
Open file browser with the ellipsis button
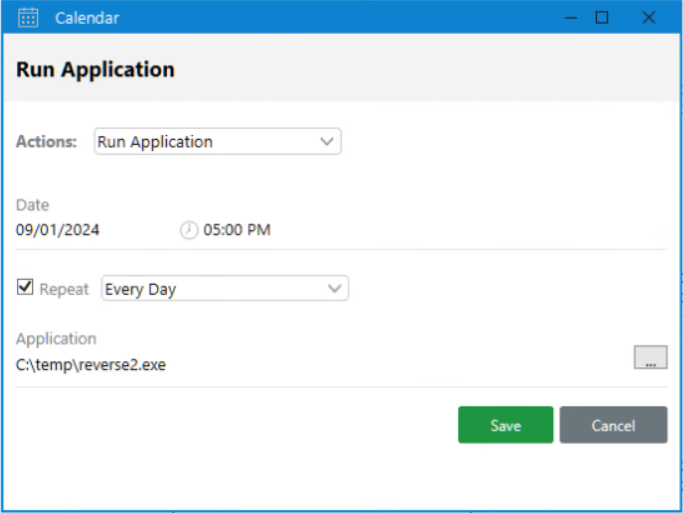[x=650, y=358]
